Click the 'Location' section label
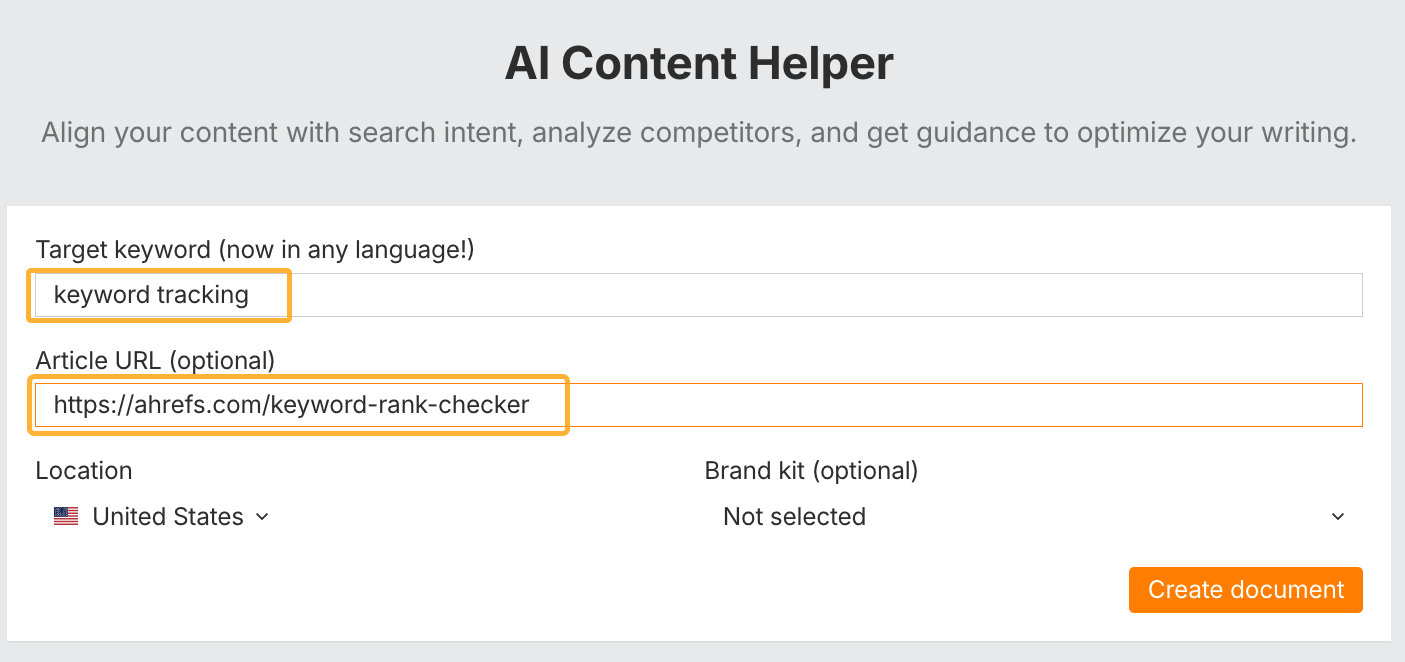Image resolution: width=1405 pixels, height=662 pixels. coord(84,470)
